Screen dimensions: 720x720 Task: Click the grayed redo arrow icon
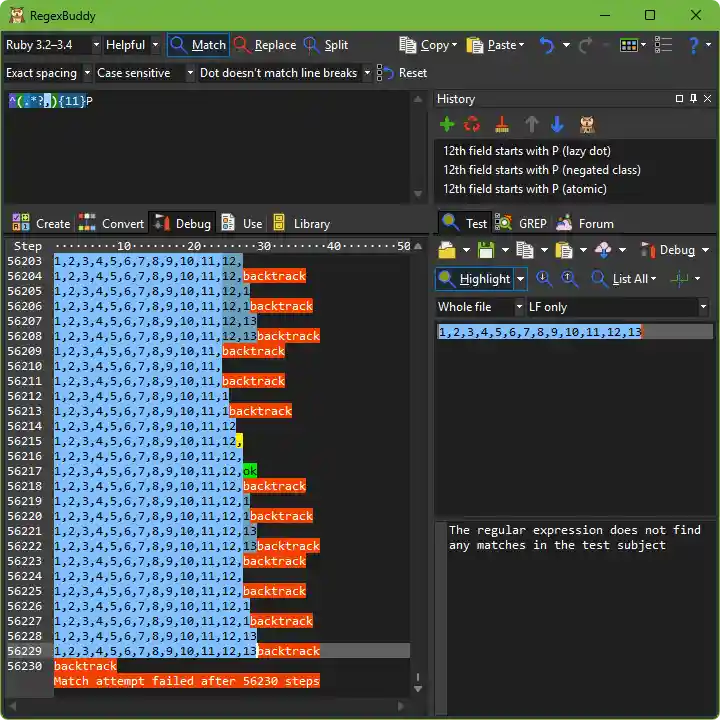pos(585,45)
